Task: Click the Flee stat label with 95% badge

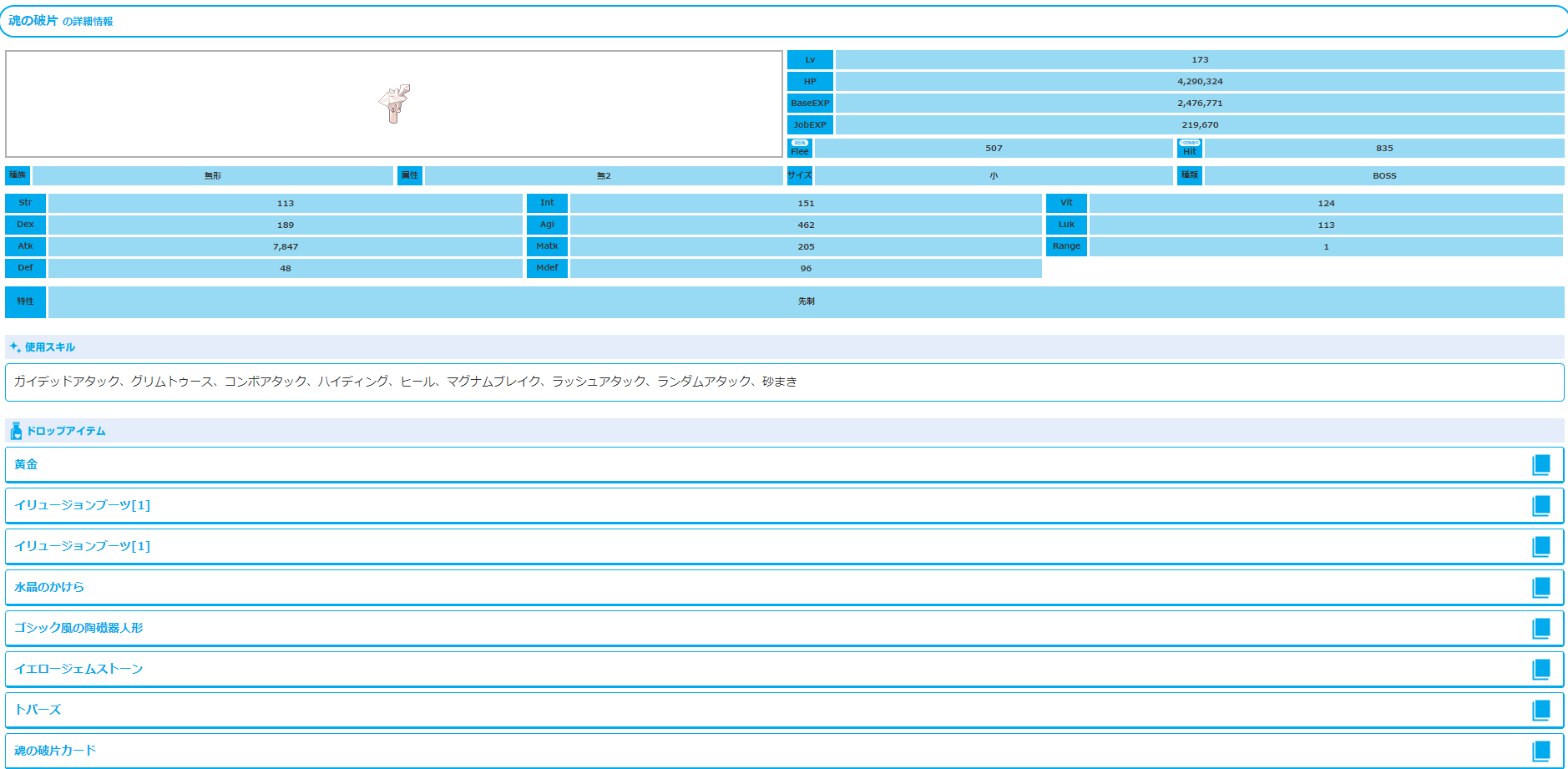Action: [800, 148]
